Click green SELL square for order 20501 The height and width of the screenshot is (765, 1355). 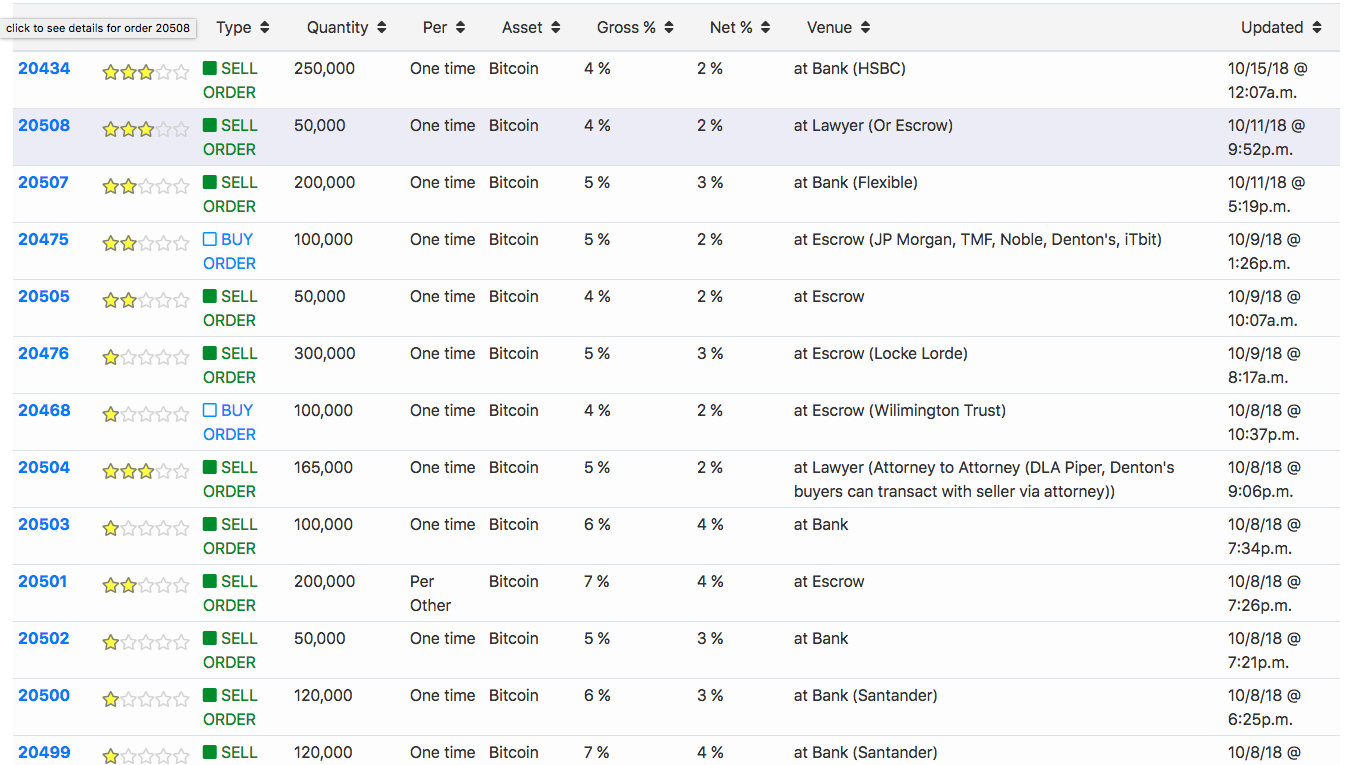coord(210,582)
